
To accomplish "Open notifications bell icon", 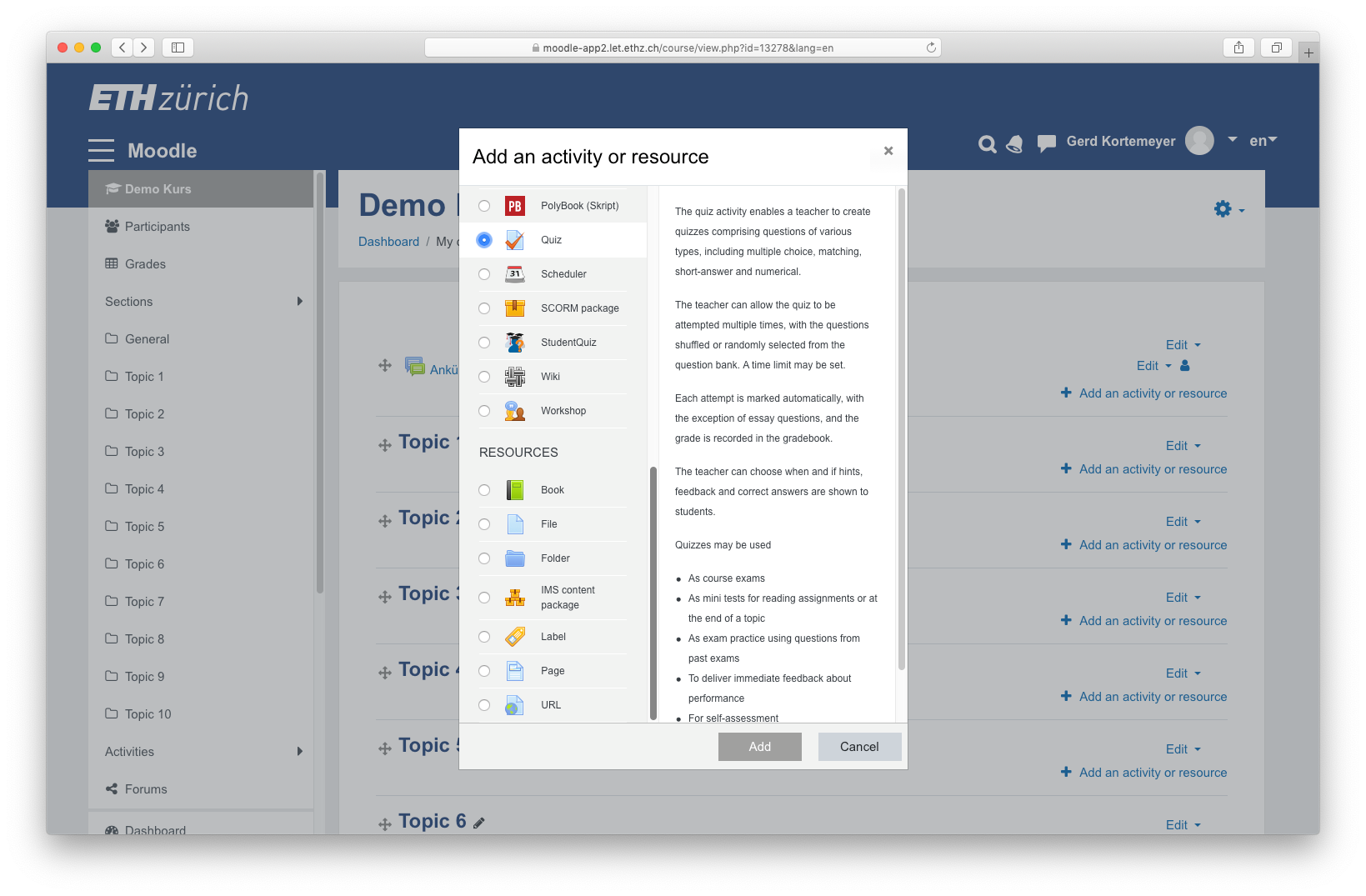I will (1014, 144).
